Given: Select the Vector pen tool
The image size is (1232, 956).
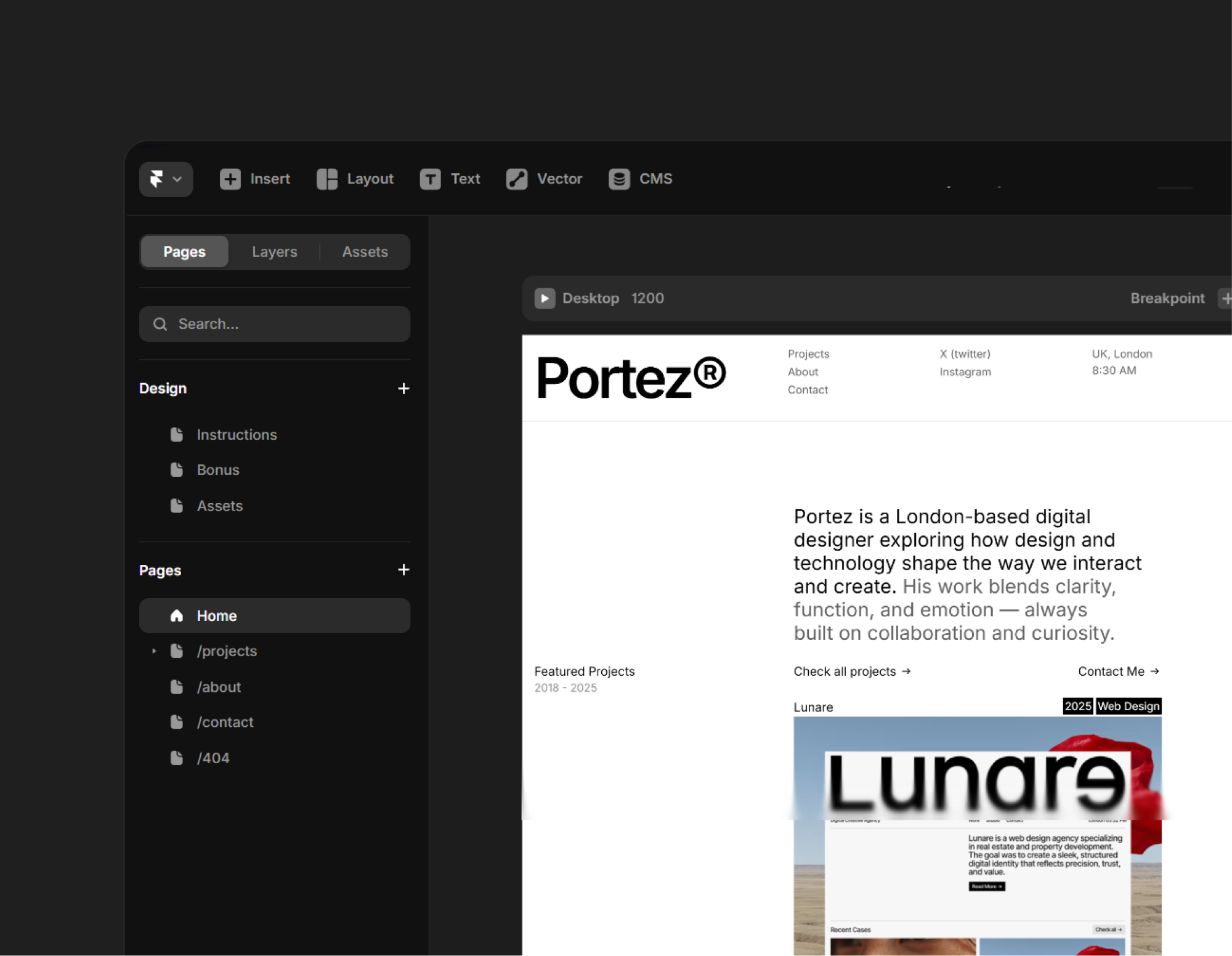Looking at the screenshot, I should pos(517,179).
